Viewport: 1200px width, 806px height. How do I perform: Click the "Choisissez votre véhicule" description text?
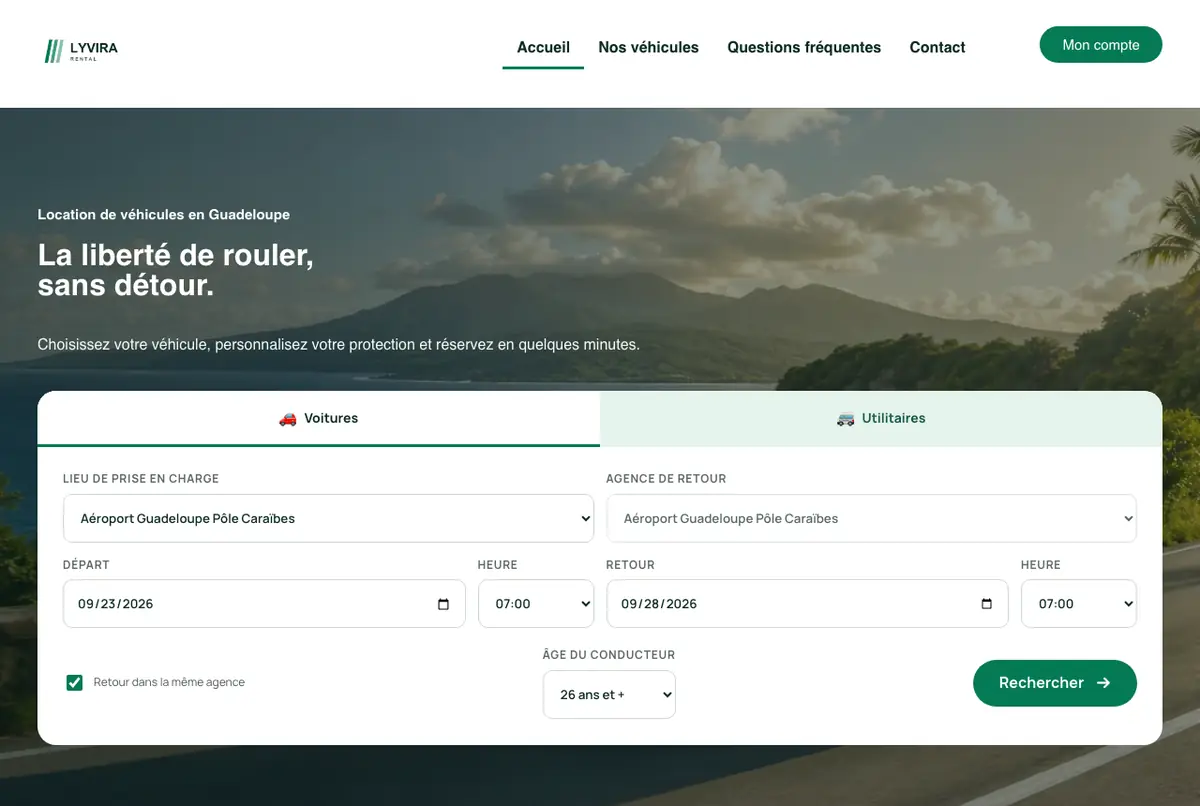coord(338,344)
